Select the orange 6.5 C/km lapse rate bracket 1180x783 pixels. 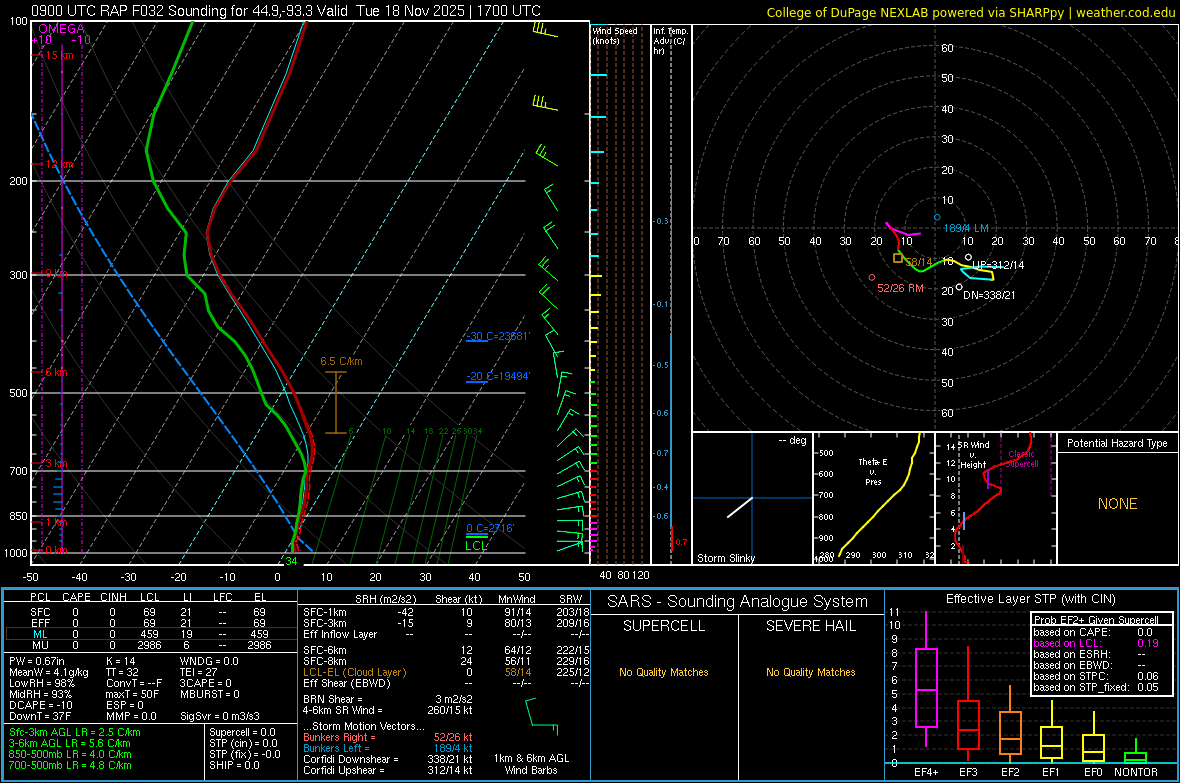click(x=336, y=403)
